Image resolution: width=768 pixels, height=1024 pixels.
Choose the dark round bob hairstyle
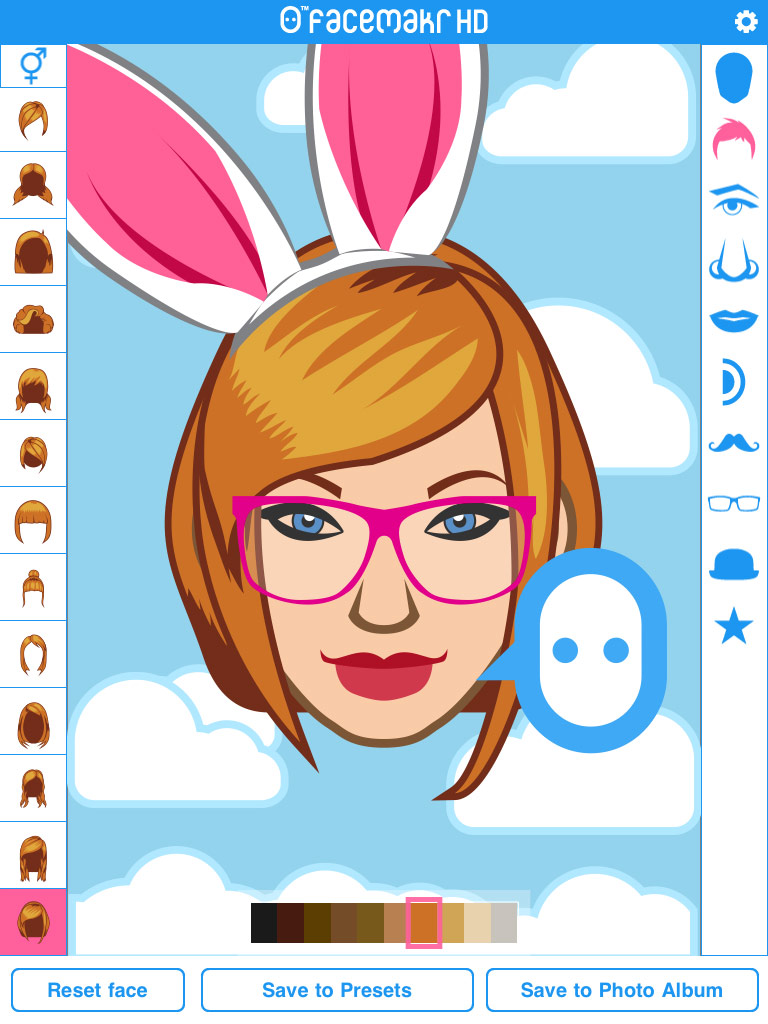tap(33, 252)
